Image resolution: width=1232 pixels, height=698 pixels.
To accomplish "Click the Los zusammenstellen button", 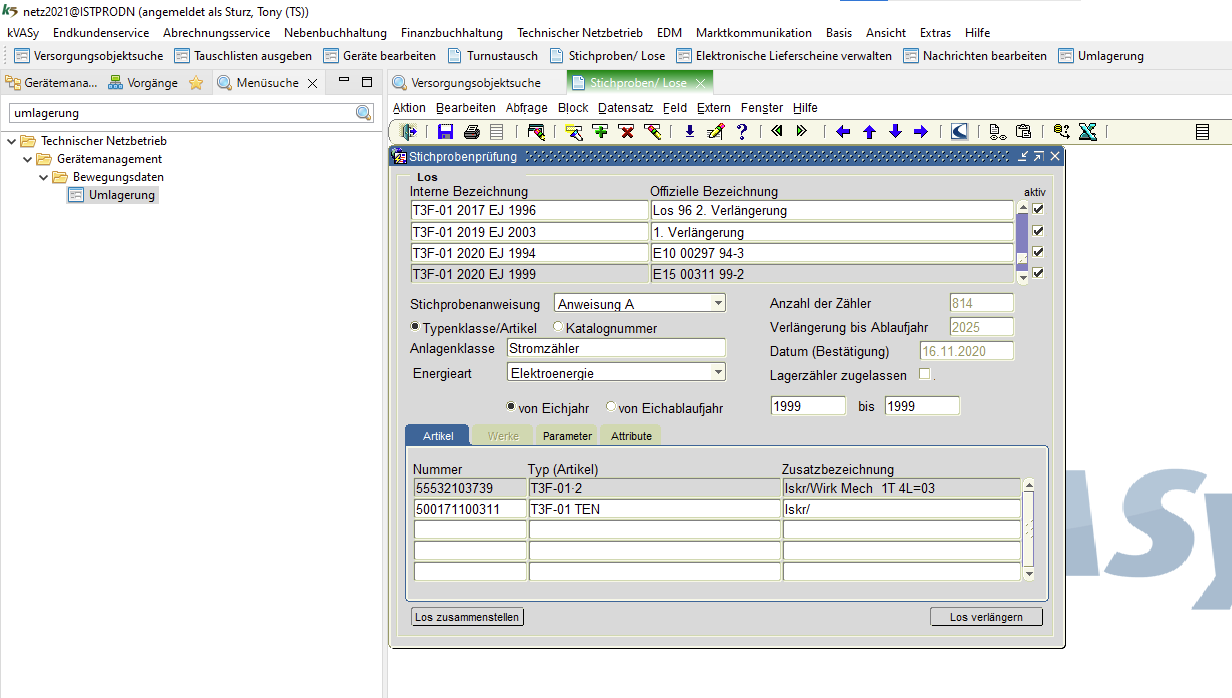I will [467, 617].
